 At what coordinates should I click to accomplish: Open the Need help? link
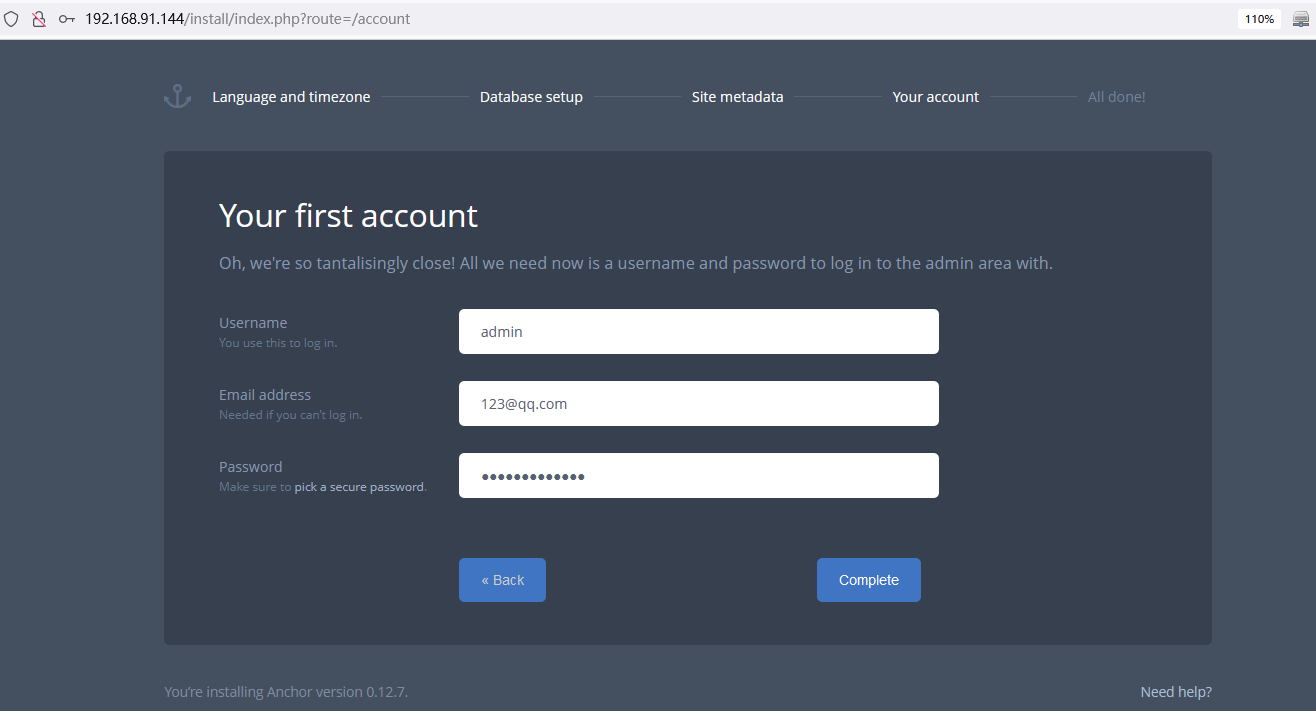click(1176, 692)
